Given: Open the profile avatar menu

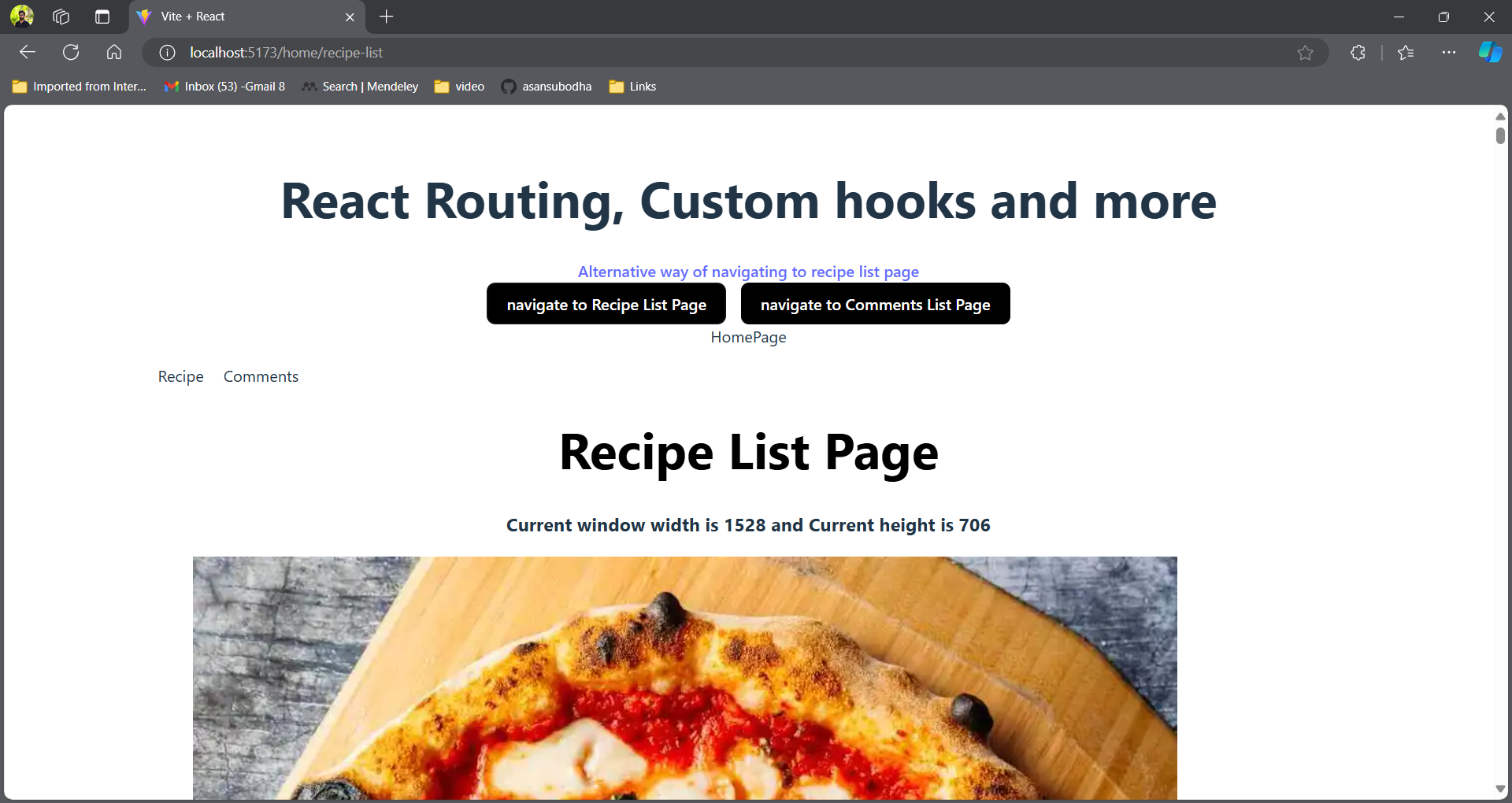Looking at the screenshot, I should [x=22, y=17].
